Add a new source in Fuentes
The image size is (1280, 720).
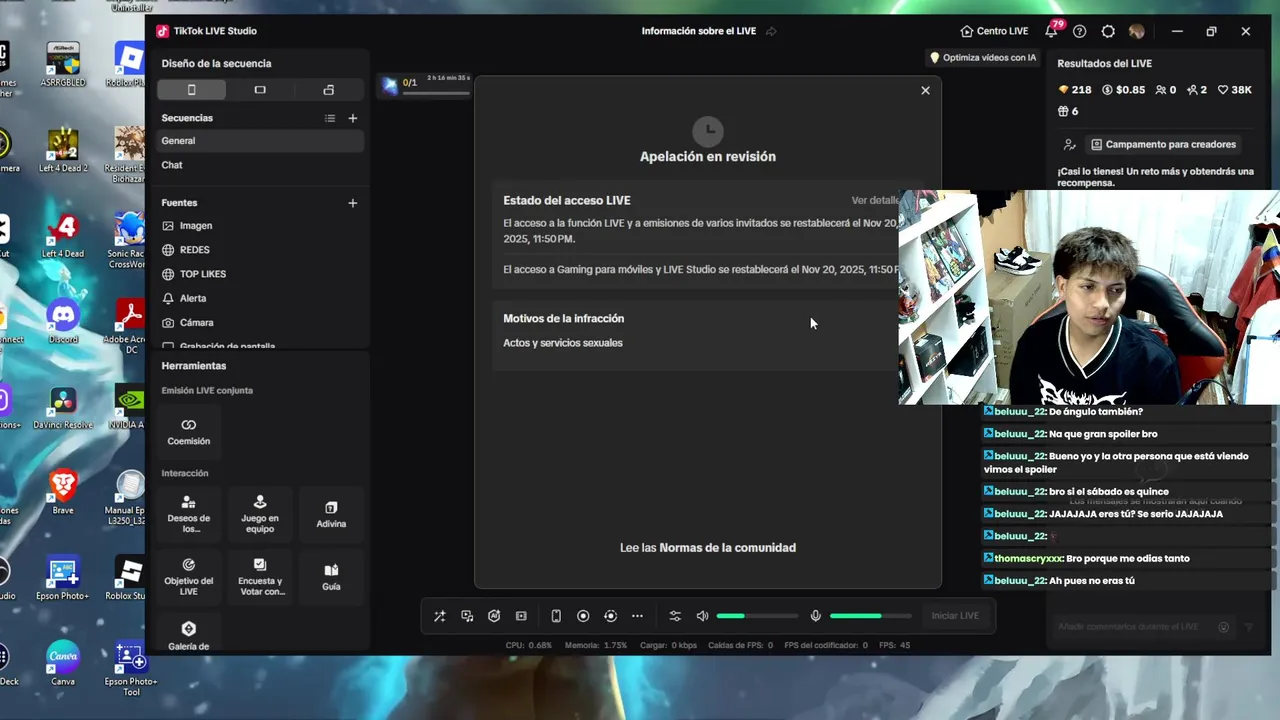tap(352, 203)
